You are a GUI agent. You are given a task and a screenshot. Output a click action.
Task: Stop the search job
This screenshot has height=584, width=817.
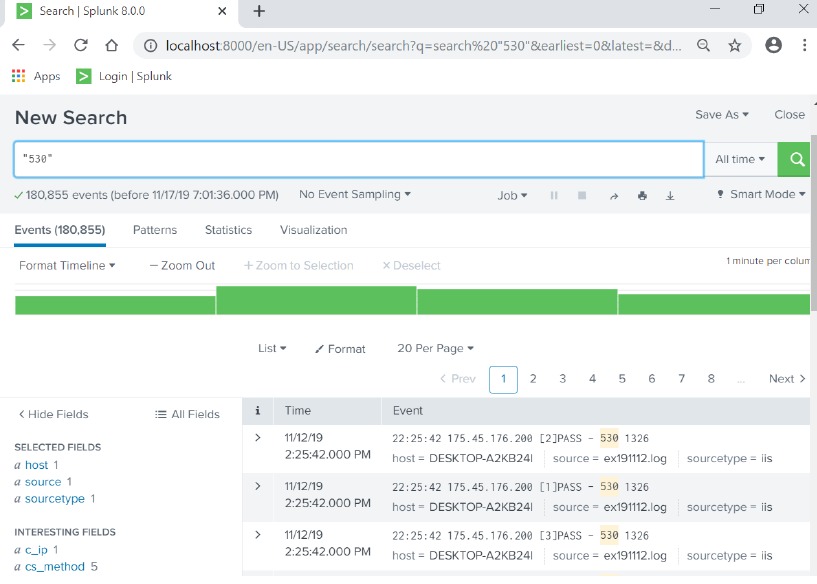pyautogui.click(x=582, y=195)
